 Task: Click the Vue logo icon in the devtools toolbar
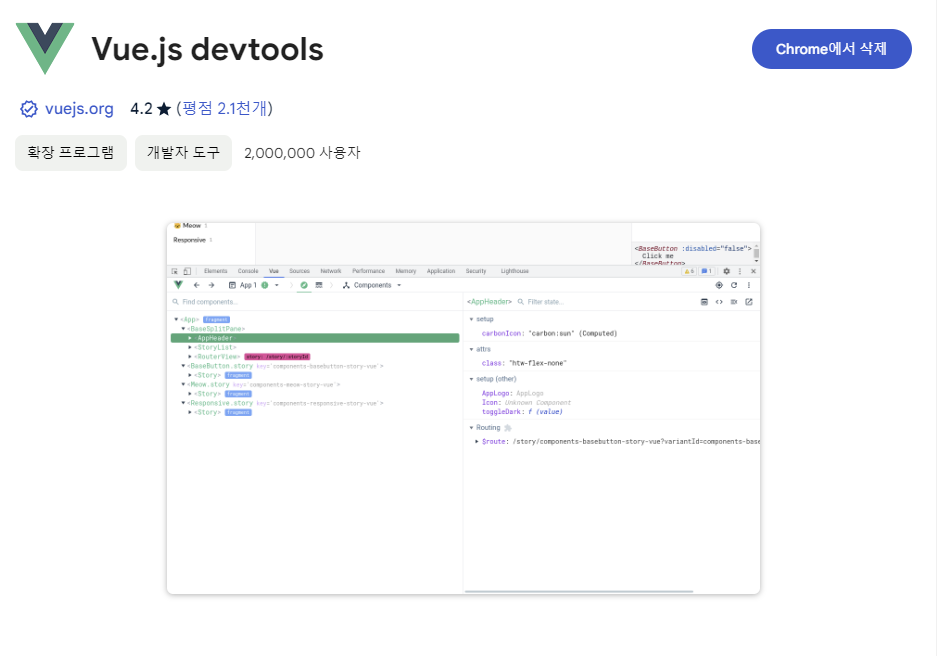click(177, 284)
